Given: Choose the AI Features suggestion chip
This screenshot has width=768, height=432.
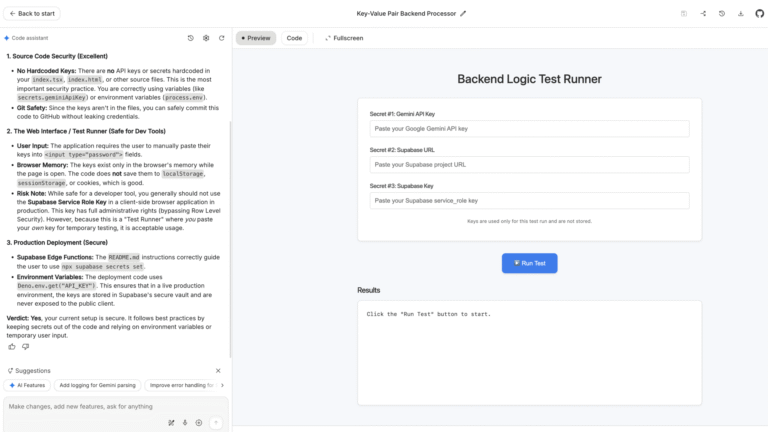Looking at the screenshot, I should click(x=27, y=385).
